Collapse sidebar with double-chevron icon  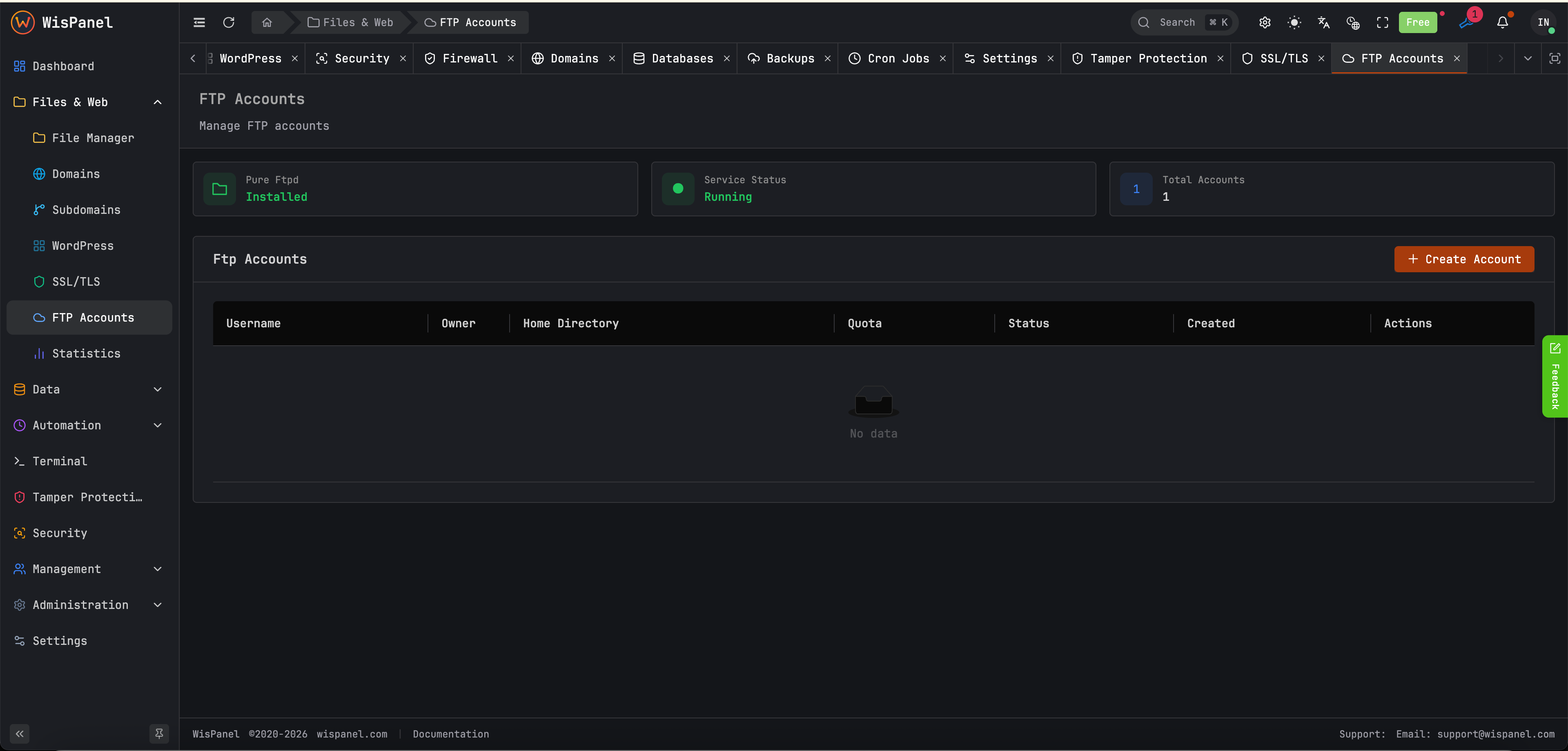click(x=20, y=733)
